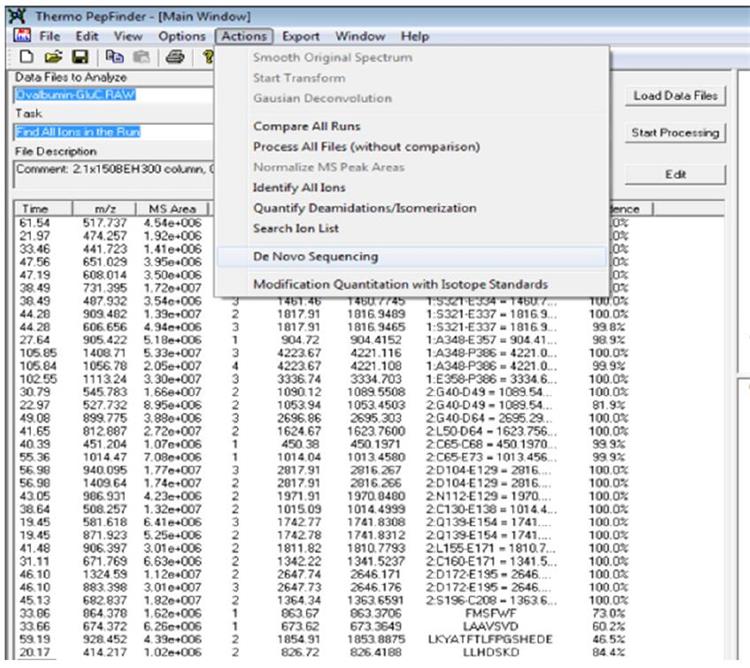Open the Window menu
The height and width of the screenshot is (668, 750).
pyautogui.click(x=360, y=36)
